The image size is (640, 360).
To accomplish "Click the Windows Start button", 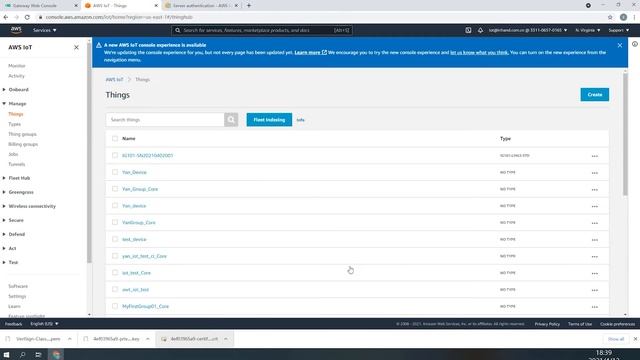I will tap(7, 354).
